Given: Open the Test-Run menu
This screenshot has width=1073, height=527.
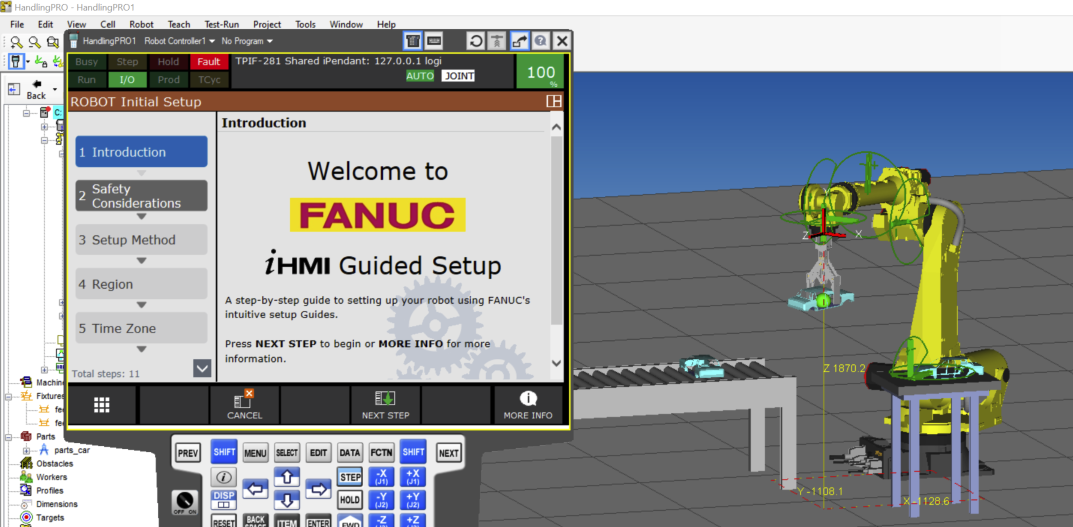Looking at the screenshot, I should (x=220, y=24).
